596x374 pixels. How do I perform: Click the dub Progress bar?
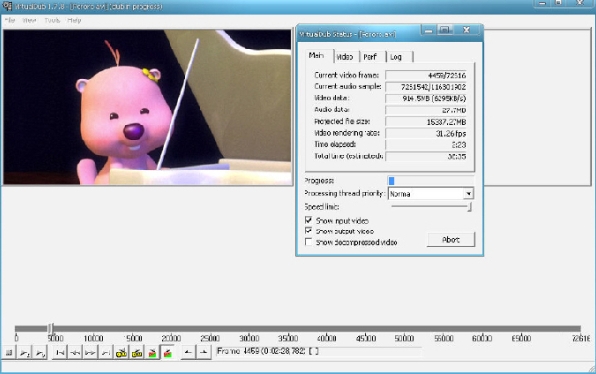point(431,181)
